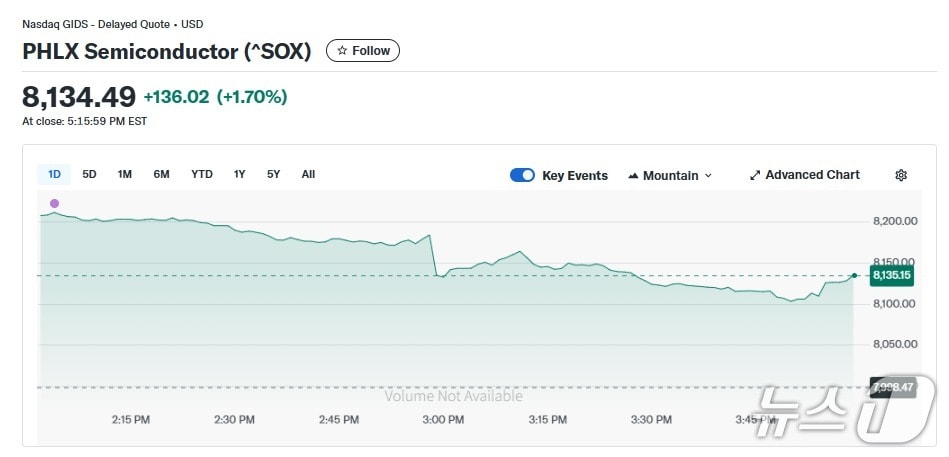This screenshot has width=949, height=457.
Task: Click the purple key event marker
Action: tap(54, 204)
